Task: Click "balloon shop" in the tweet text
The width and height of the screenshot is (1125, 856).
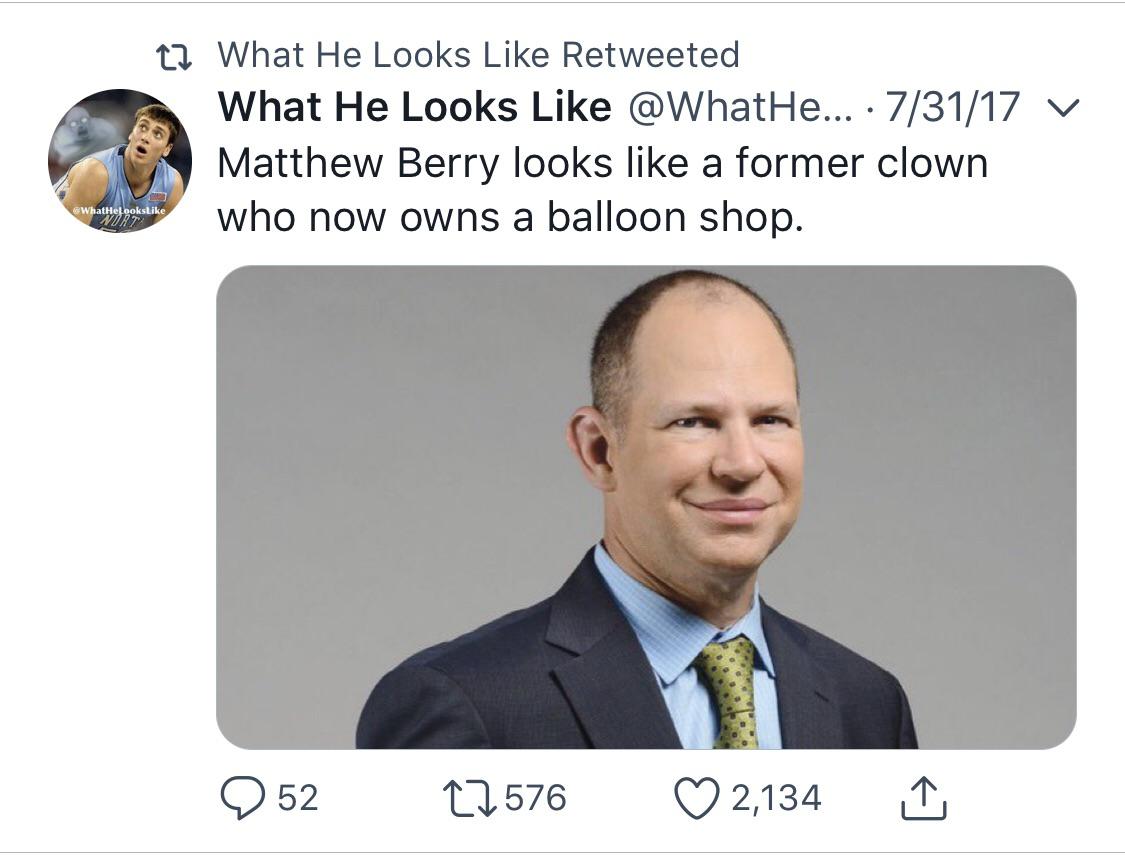Action: [675, 217]
